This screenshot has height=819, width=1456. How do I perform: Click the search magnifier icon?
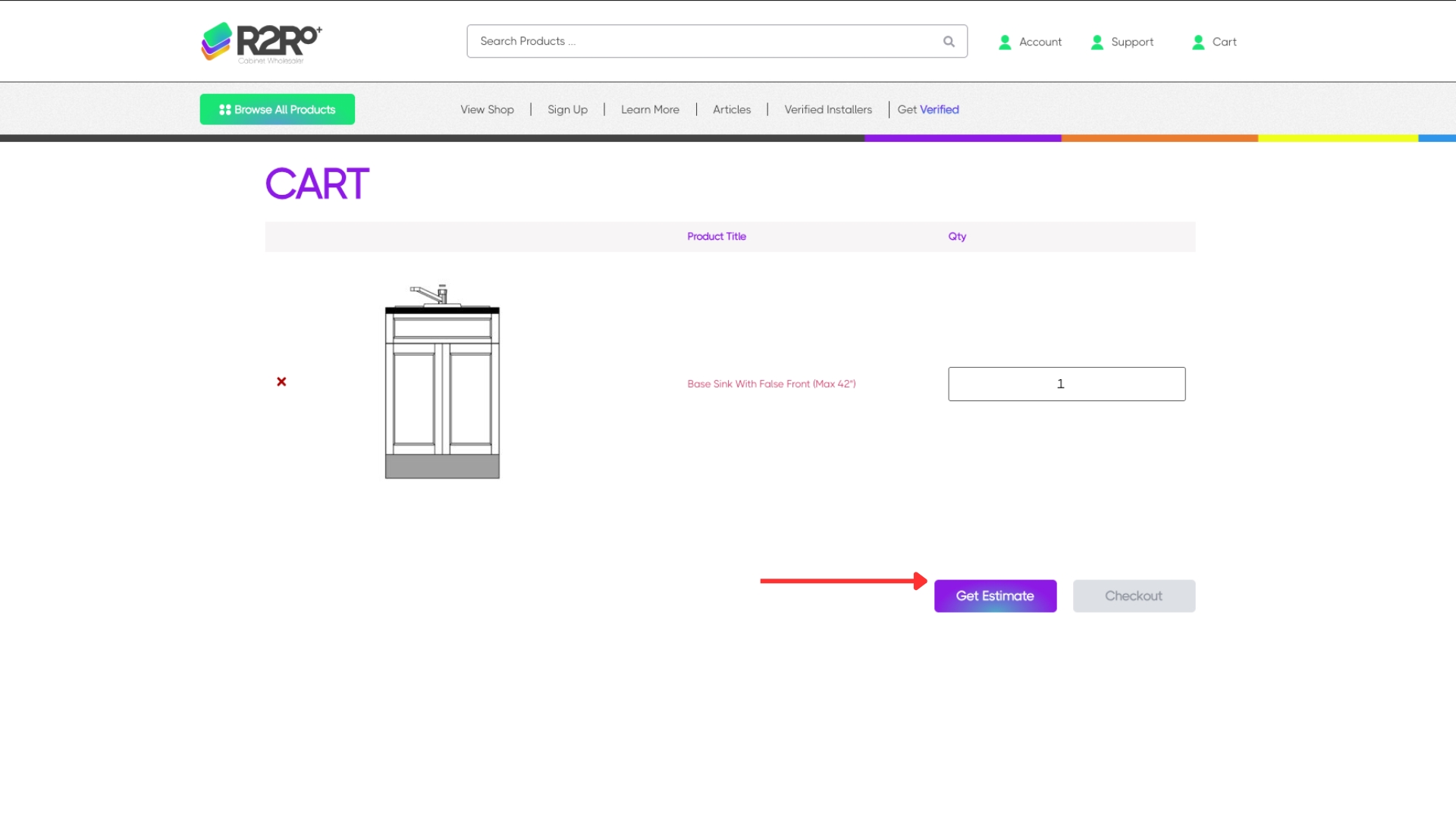click(x=949, y=42)
